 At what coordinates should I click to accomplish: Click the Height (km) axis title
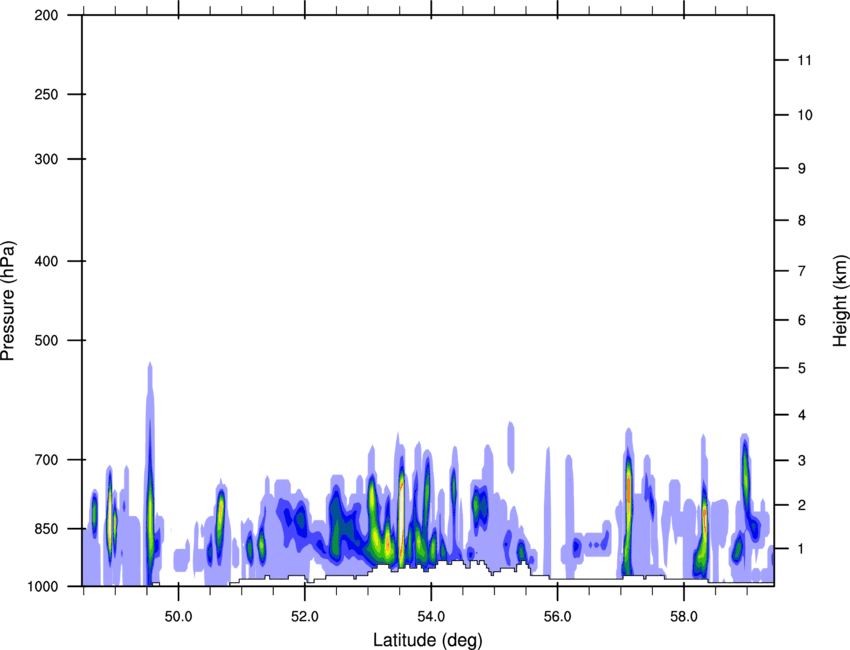841,301
